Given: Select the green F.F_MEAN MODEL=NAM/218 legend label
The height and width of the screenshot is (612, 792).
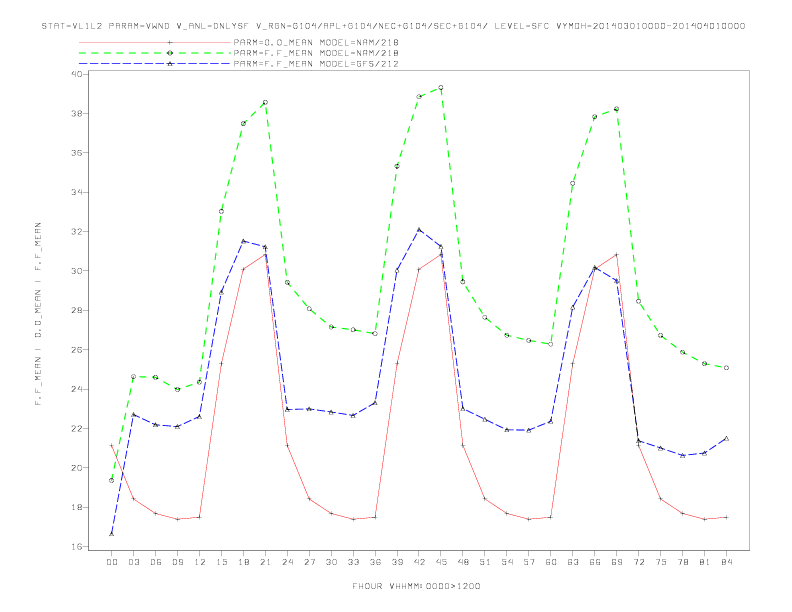Looking at the screenshot, I should (316, 53).
